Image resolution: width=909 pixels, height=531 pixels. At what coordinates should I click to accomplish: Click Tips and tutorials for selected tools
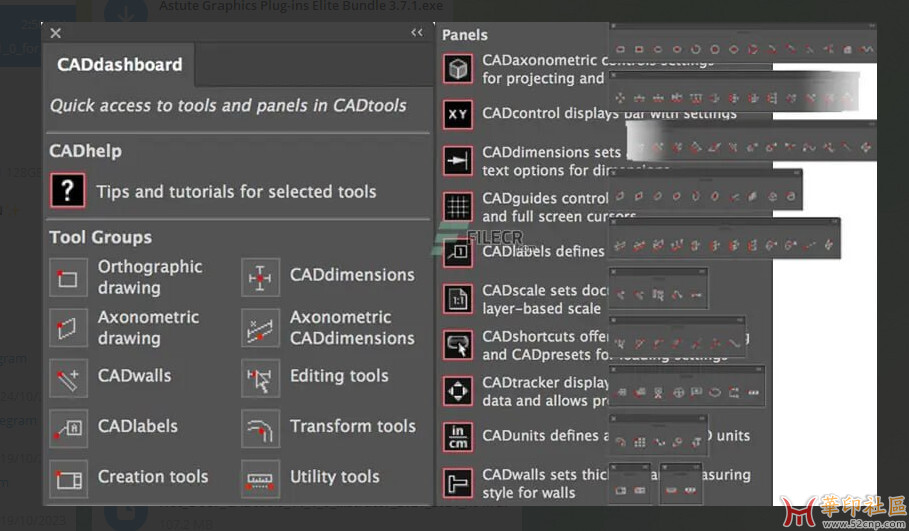(x=237, y=192)
